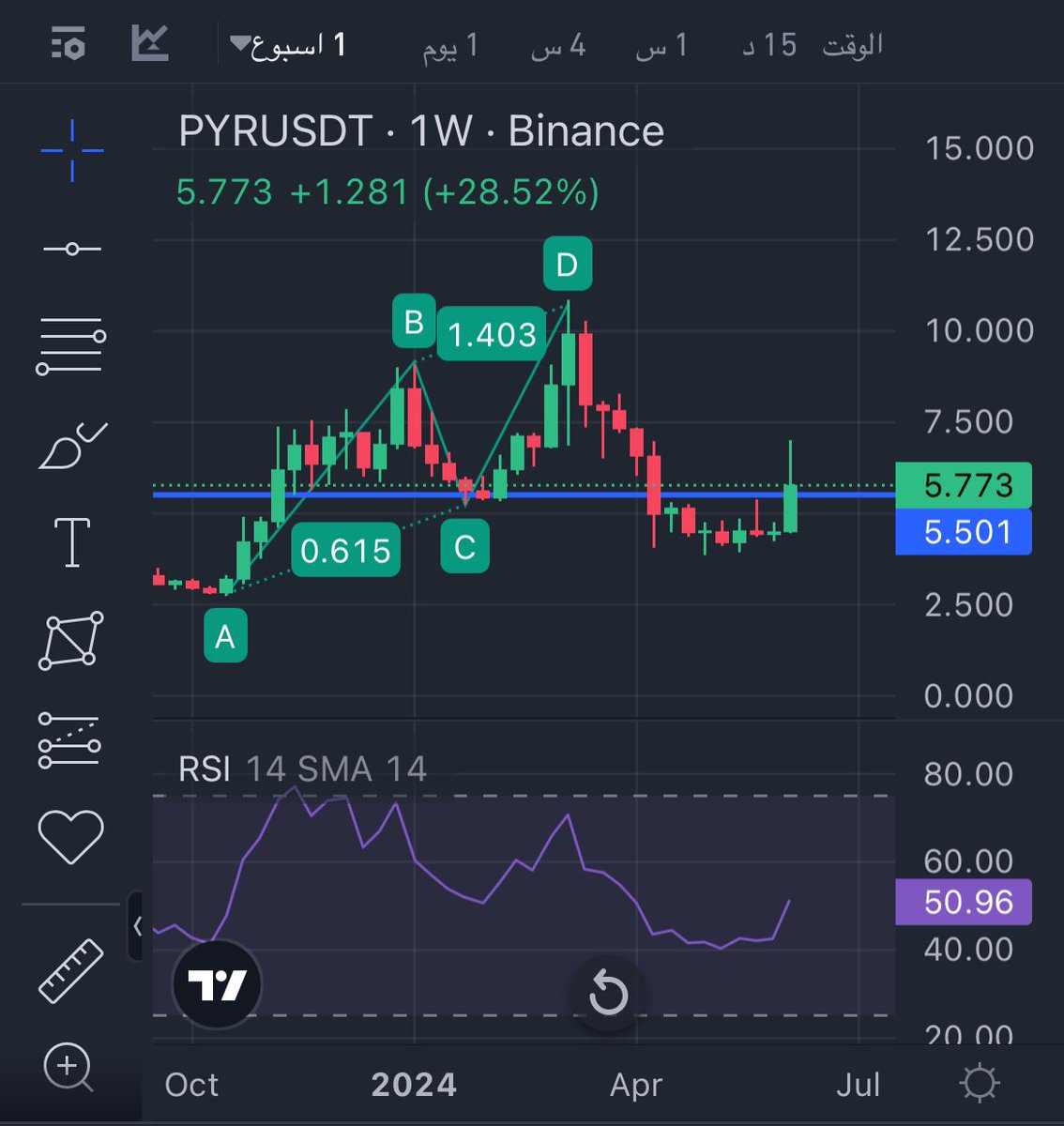This screenshot has width=1064, height=1126.
Task: Switch to the 4 س timeframe
Action: (x=559, y=45)
